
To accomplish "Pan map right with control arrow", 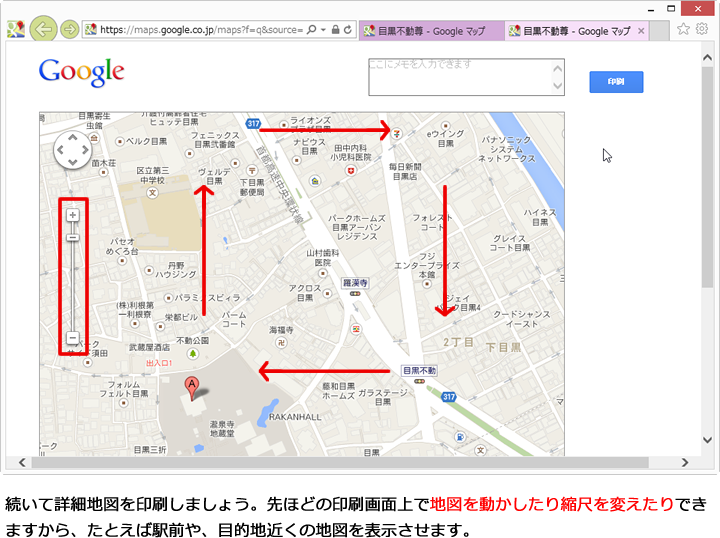I will click(x=85, y=150).
